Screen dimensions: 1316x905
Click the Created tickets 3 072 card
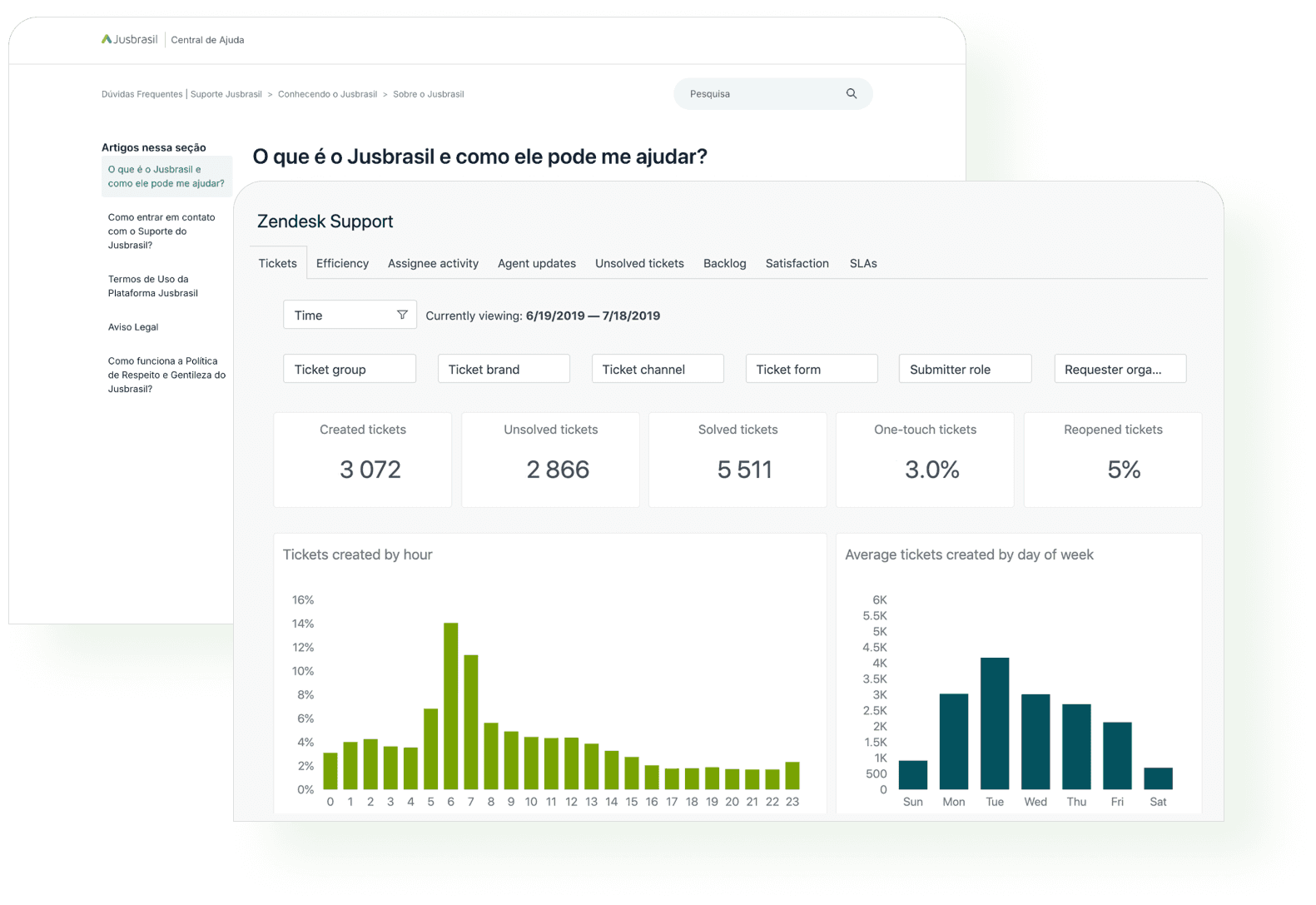(363, 460)
